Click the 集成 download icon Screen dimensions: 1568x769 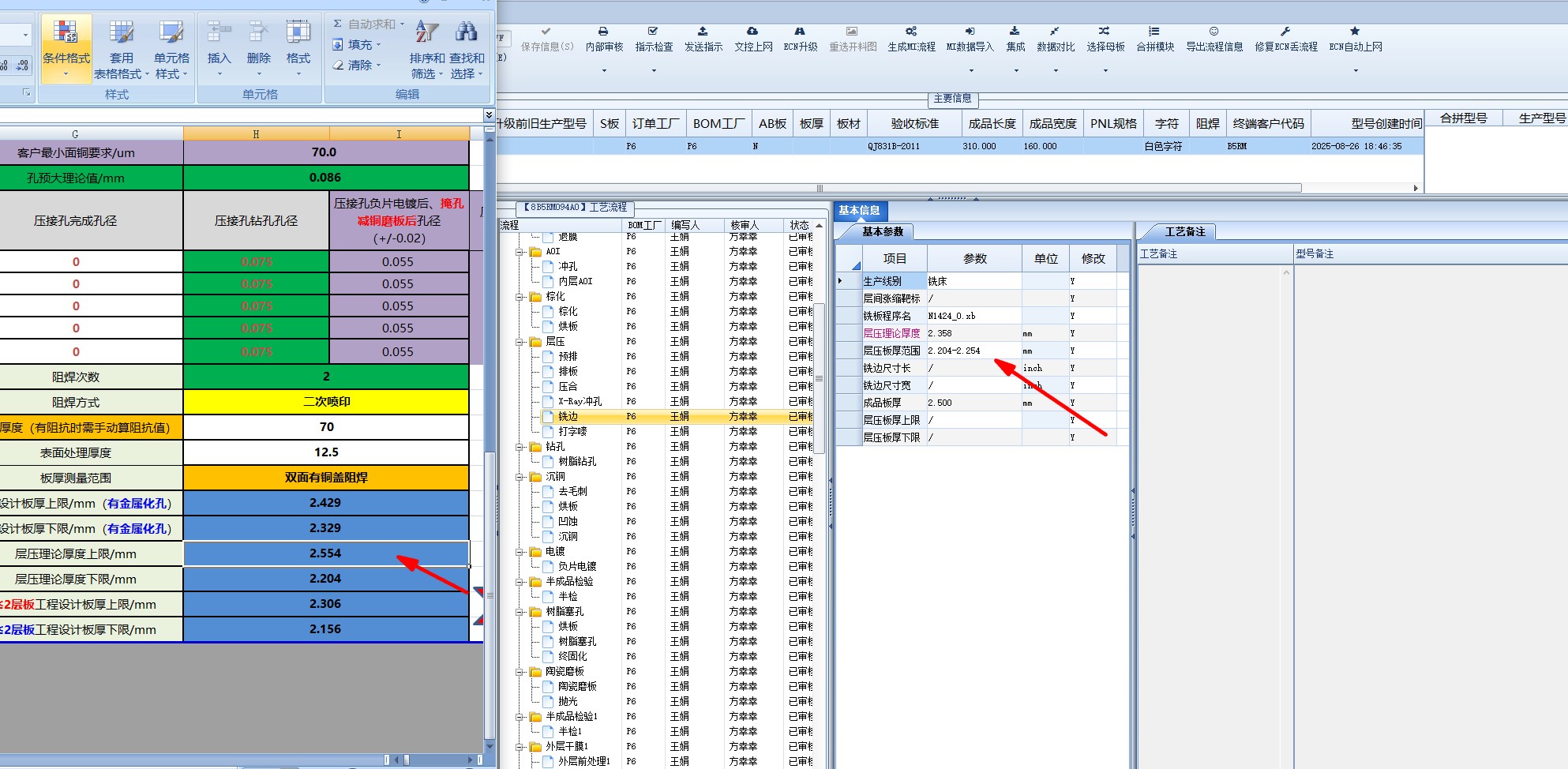(x=1015, y=32)
